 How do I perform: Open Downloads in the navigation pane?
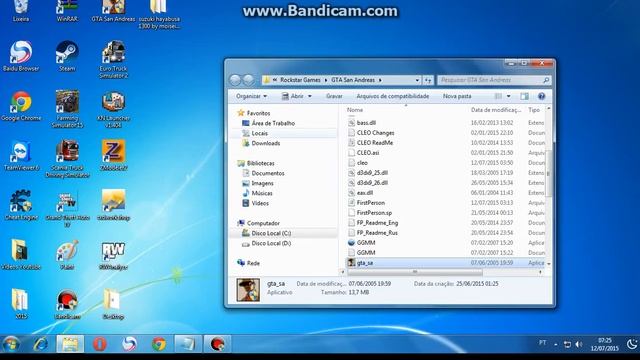tap(266, 143)
